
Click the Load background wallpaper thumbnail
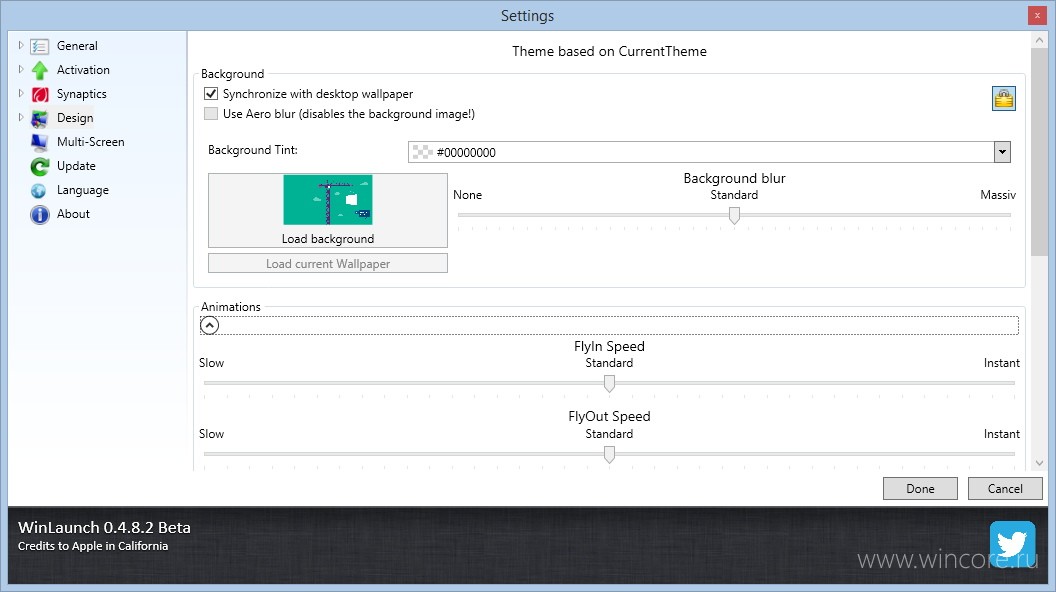click(328, 199)
